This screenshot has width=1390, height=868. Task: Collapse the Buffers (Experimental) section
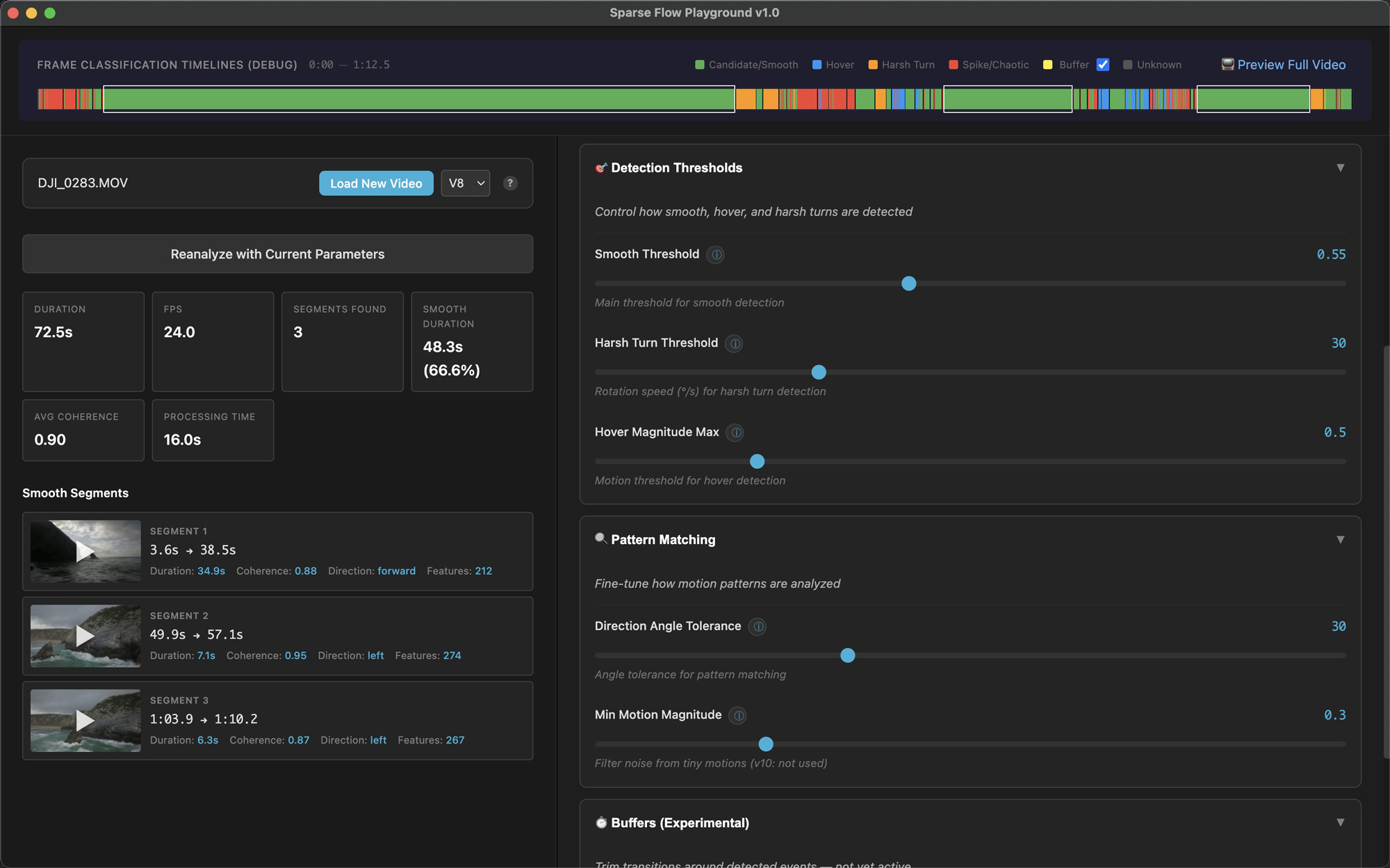tap(1340, 823)
